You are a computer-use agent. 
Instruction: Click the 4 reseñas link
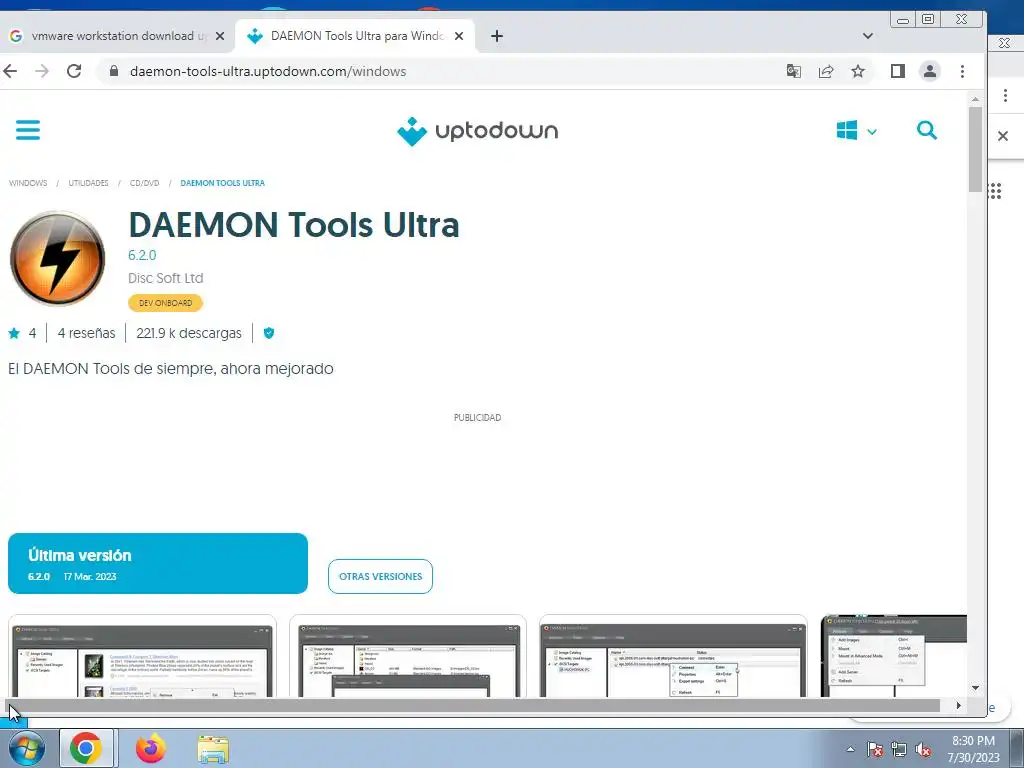point(86,333)
